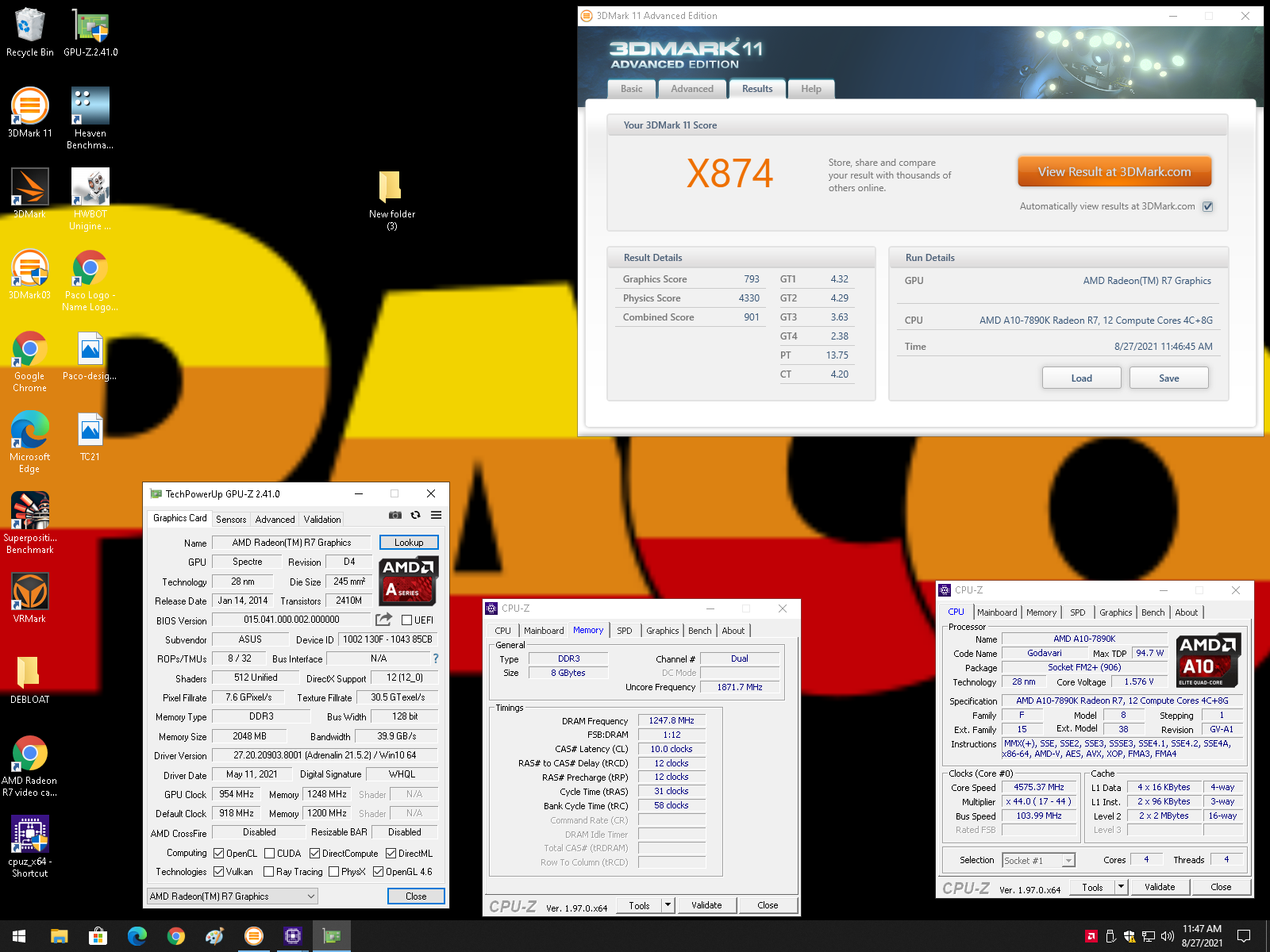Select the VRMark desktop shortcut
This screenshot has height=952, width=1270.
click(29, 599)
